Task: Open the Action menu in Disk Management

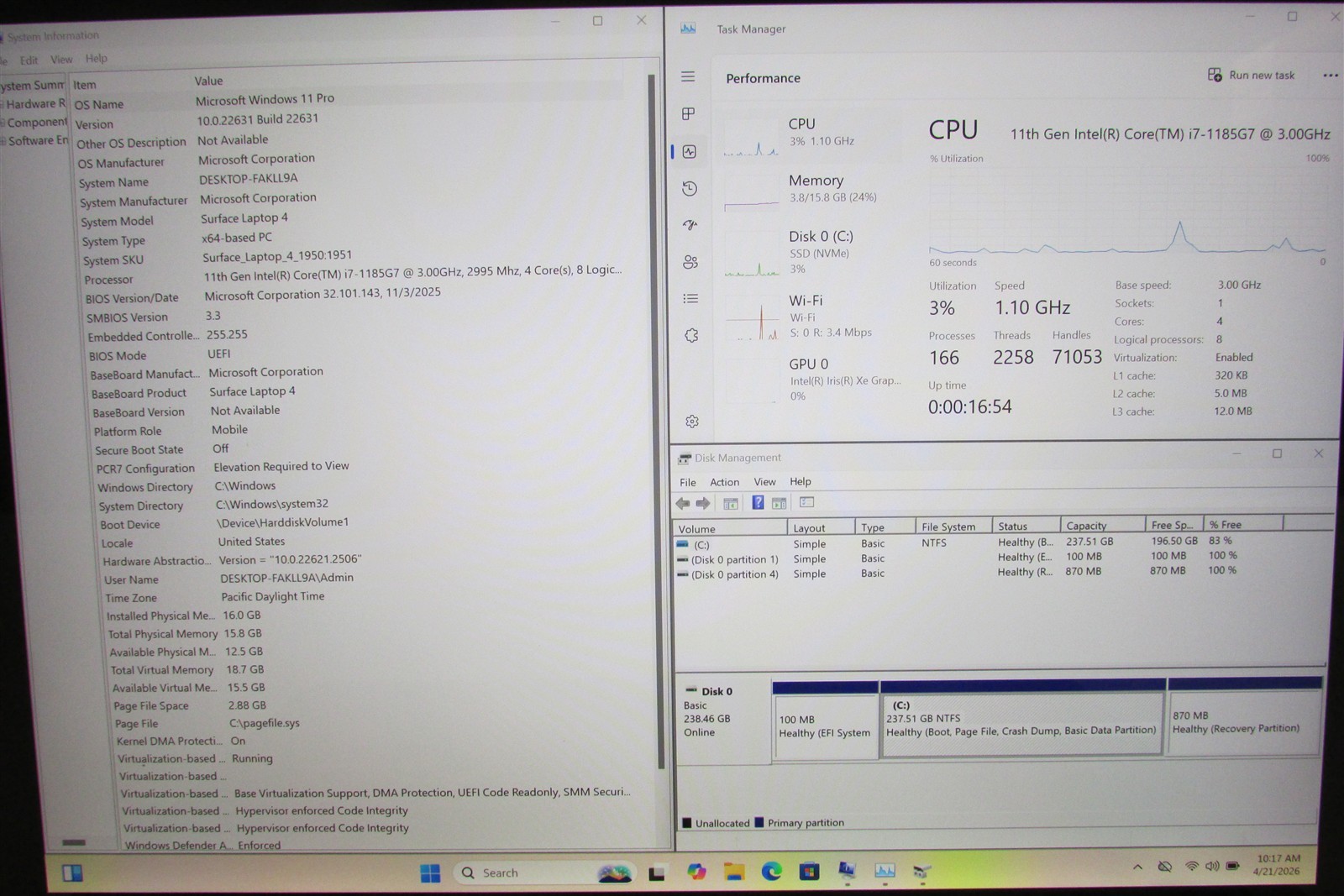Action: tap(724, 482)
